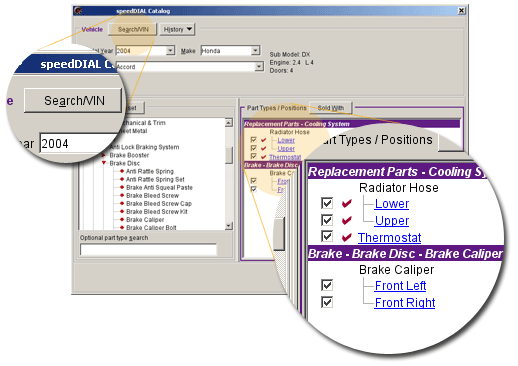Select Brake Anti Squeal Paste tree item

(x=159, y=187)
